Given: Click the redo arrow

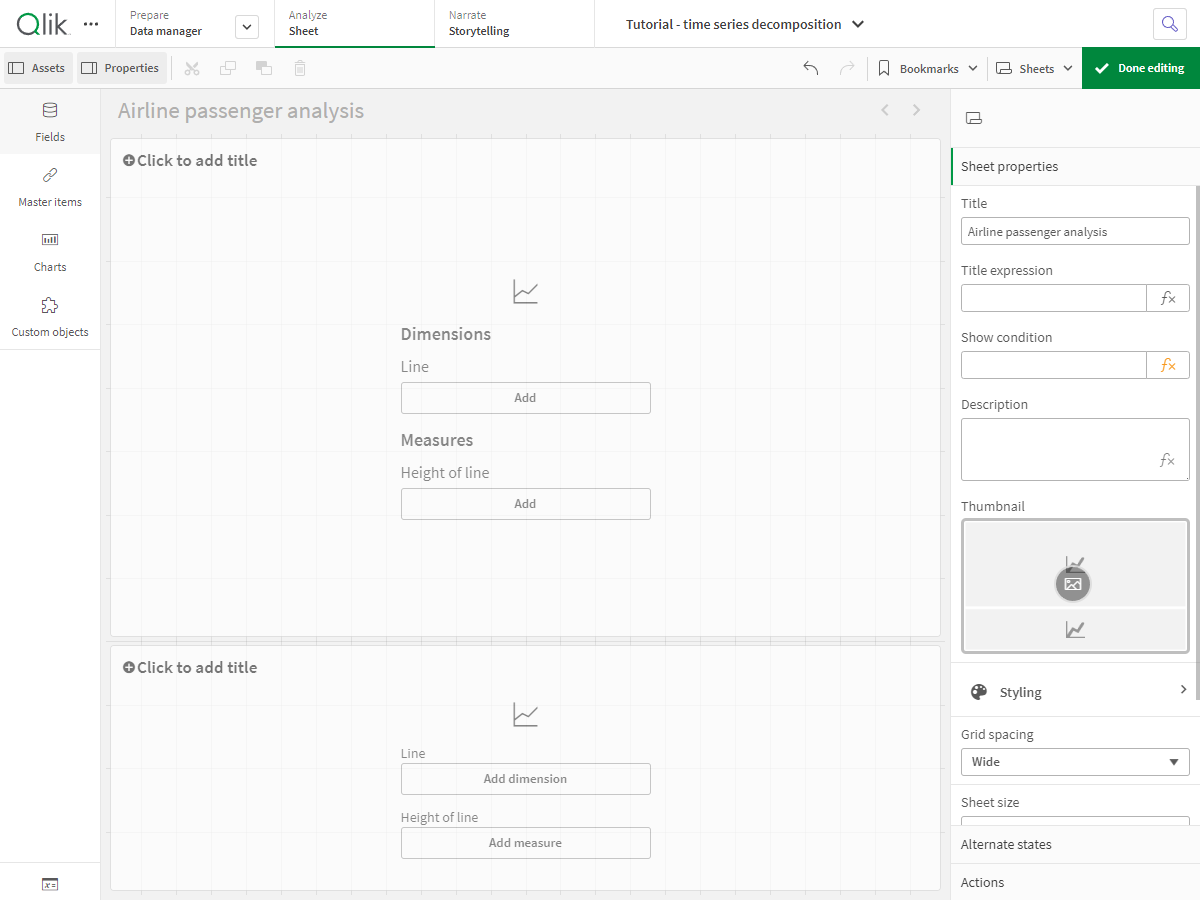Looking at the screenshot, I should pos(846,68).
